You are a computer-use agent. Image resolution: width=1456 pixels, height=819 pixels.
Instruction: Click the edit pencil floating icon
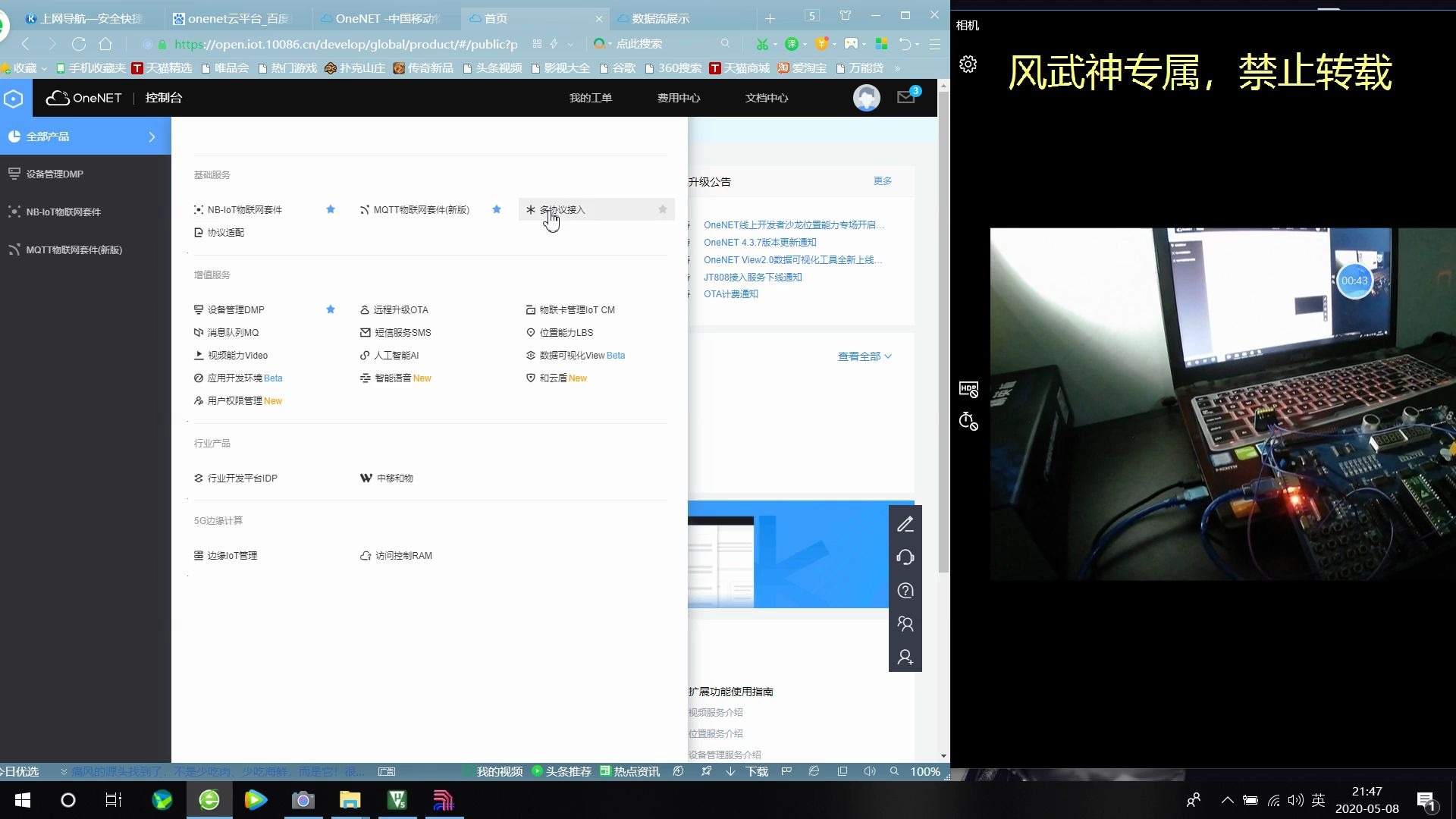(x=905, y=524)
